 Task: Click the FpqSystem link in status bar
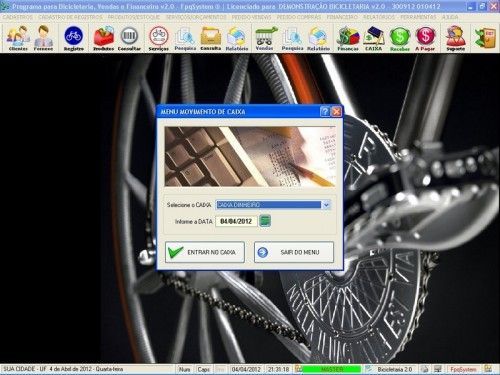[x=463, y=369]
